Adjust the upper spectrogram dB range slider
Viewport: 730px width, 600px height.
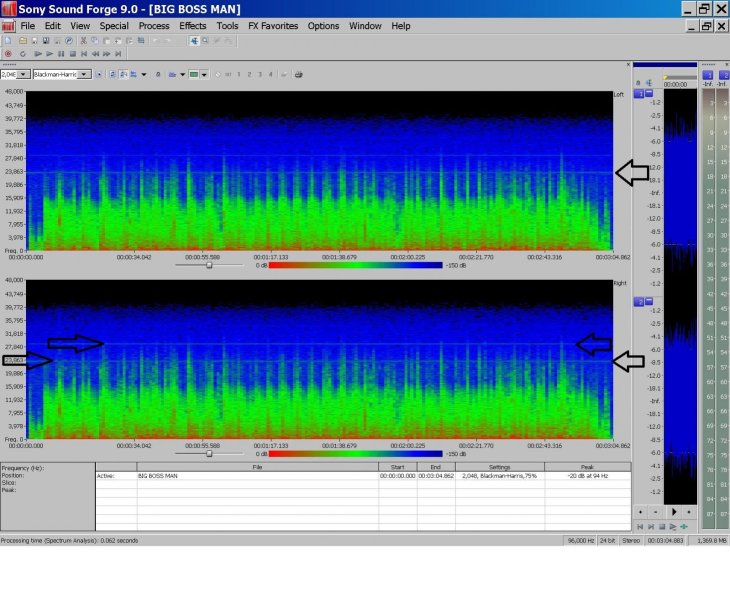pos(208,265)
